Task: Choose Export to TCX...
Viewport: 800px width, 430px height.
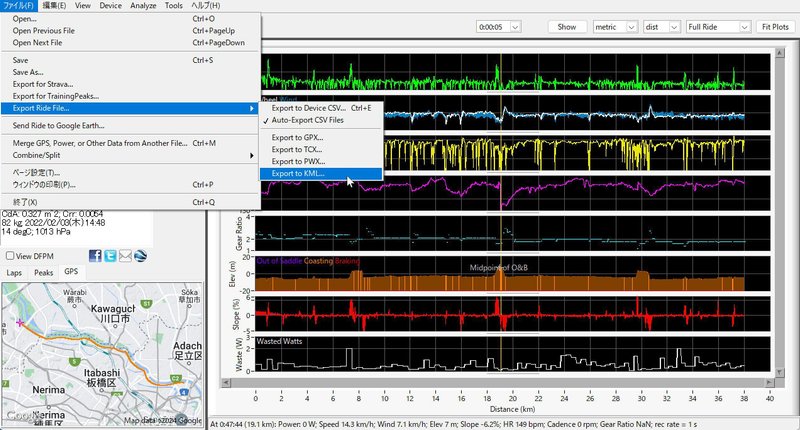Action: point(321,149)
